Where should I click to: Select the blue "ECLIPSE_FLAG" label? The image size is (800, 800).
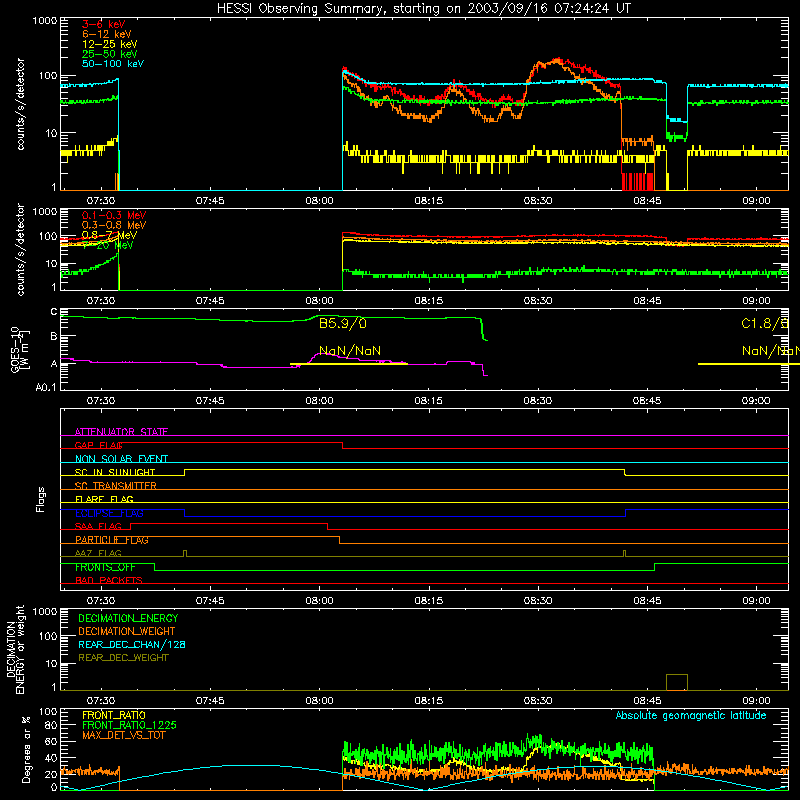pos(109,513)
